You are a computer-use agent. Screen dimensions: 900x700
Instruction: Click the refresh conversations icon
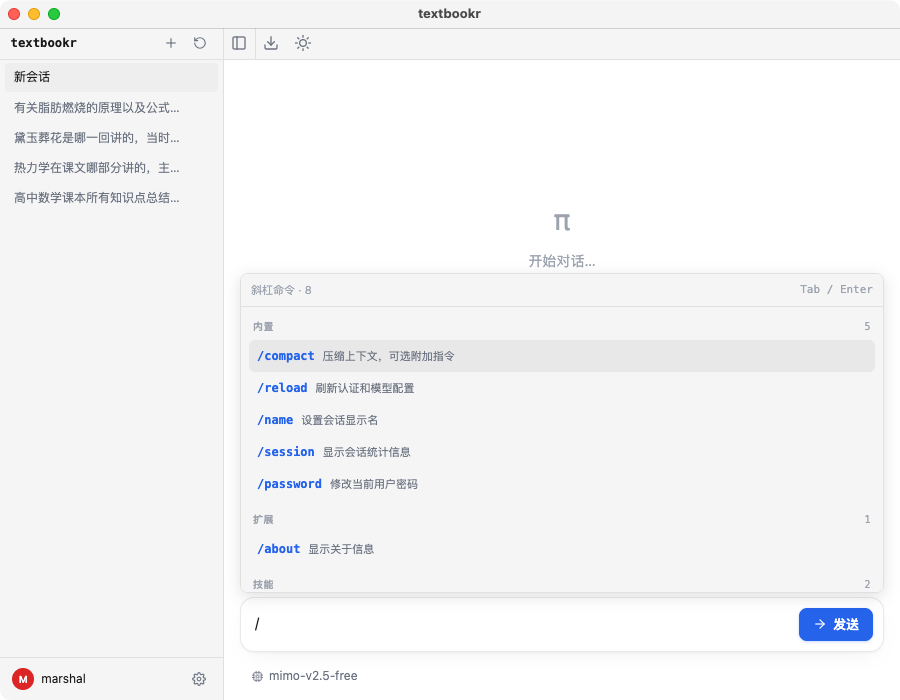pyautogui.click(x=200, y=43)
